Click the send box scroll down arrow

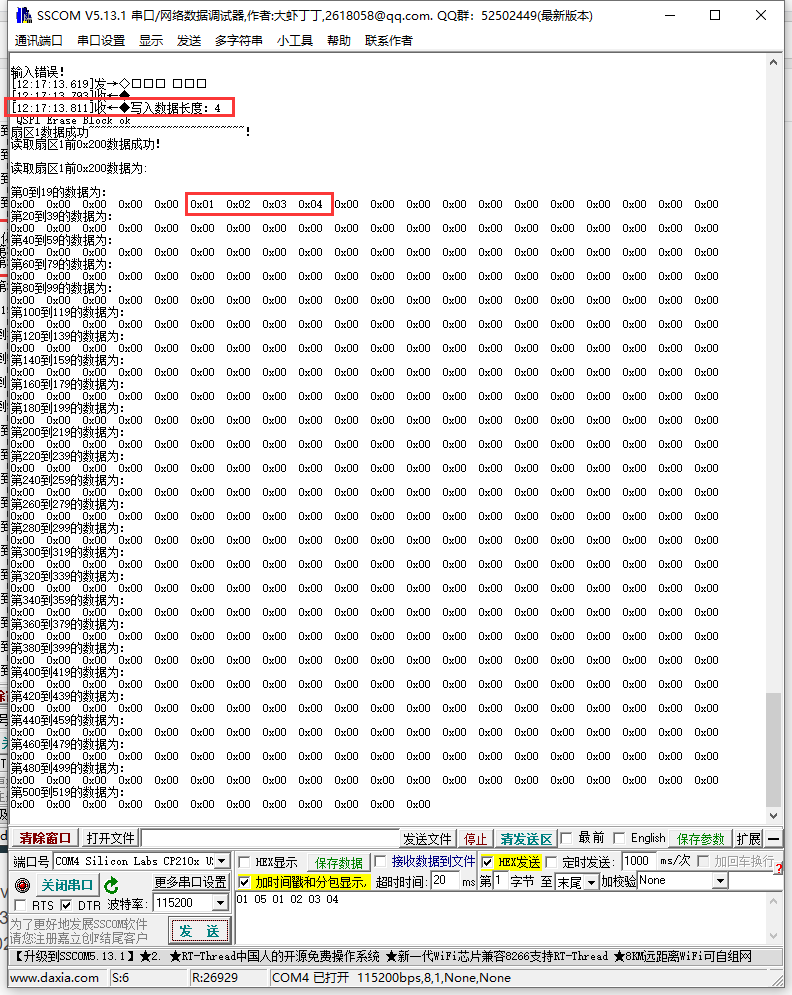pyautogui.click(x=773, y=936)
